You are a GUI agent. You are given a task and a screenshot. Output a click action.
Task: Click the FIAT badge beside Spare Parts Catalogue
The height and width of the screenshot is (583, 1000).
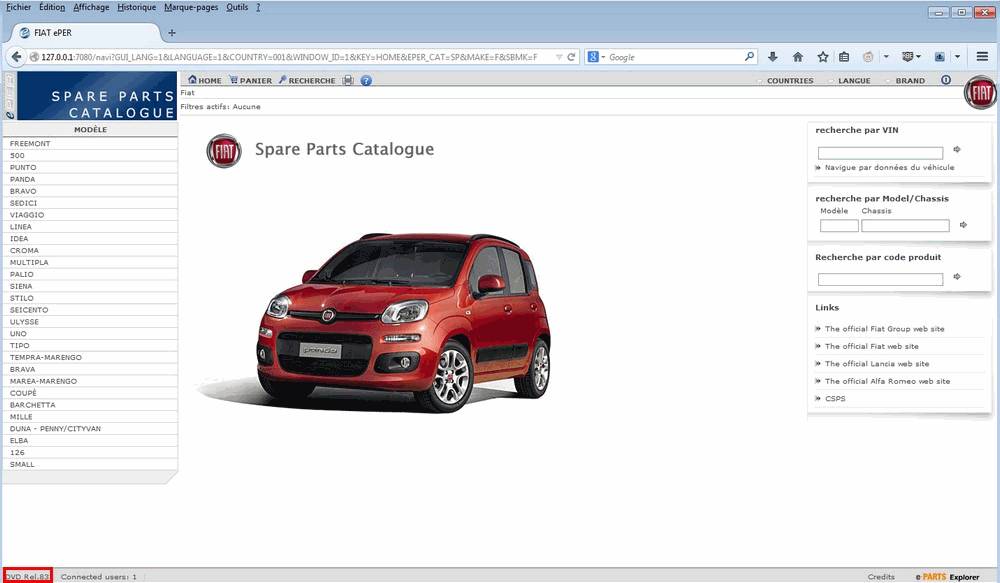tap(224, 151)
